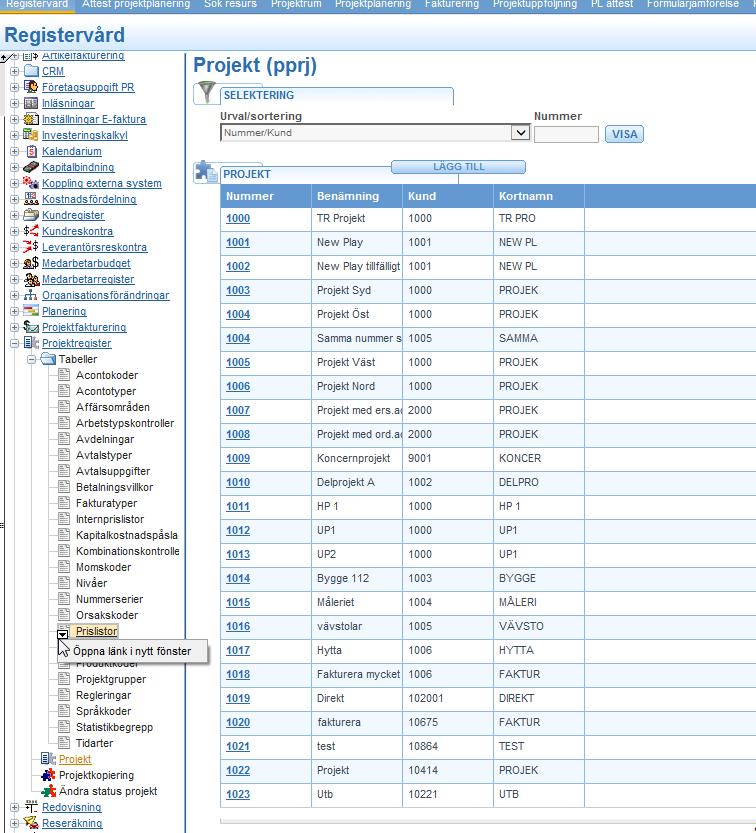Collapse the Tabeller folder node
The width and height of the screenshot is (756, 833).
[31, 359]
